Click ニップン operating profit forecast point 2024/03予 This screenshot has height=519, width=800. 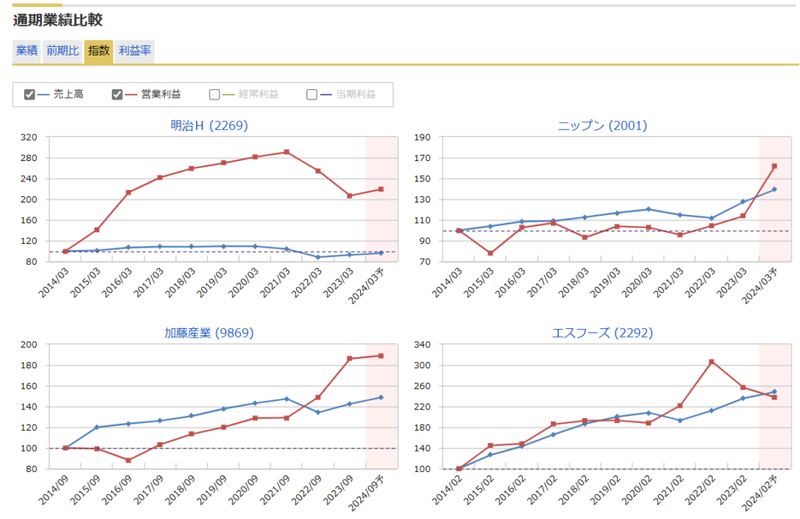[774, 166]
